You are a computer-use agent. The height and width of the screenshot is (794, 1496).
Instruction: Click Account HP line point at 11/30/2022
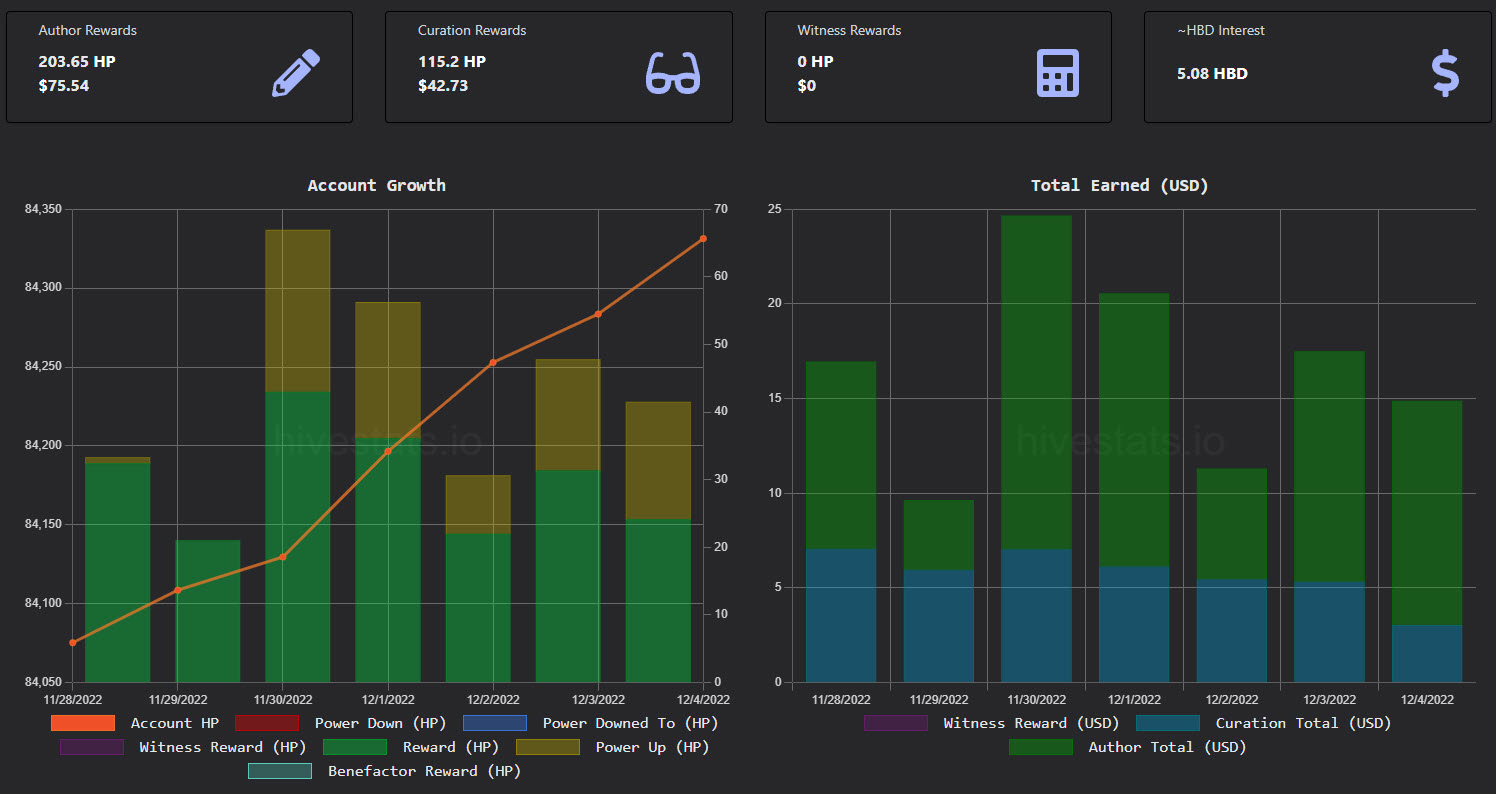coord(283,557)
